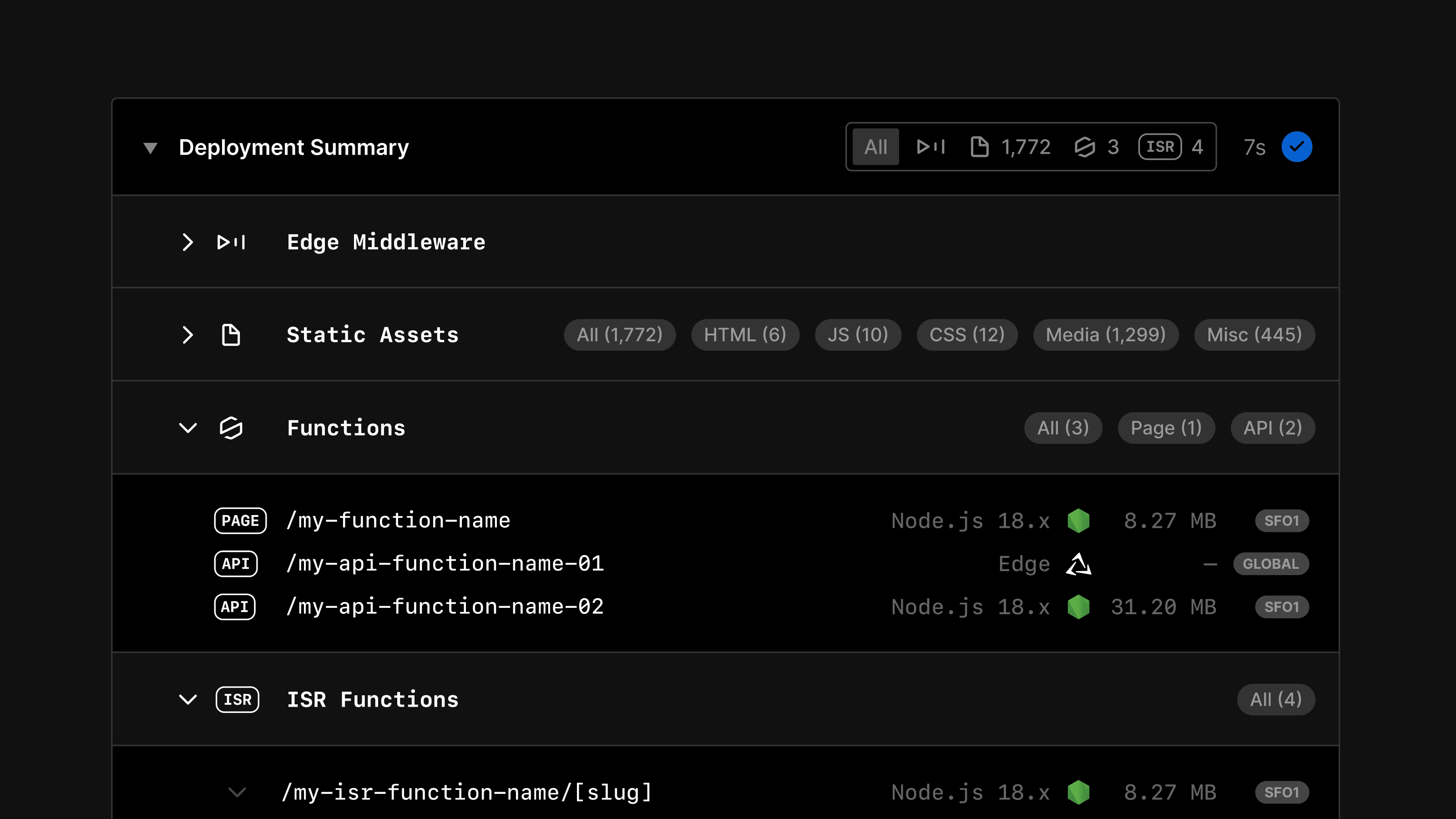Click the file icon next to Static Assets
Screen dimensions: 1456x819
click(x=231, y=334)
